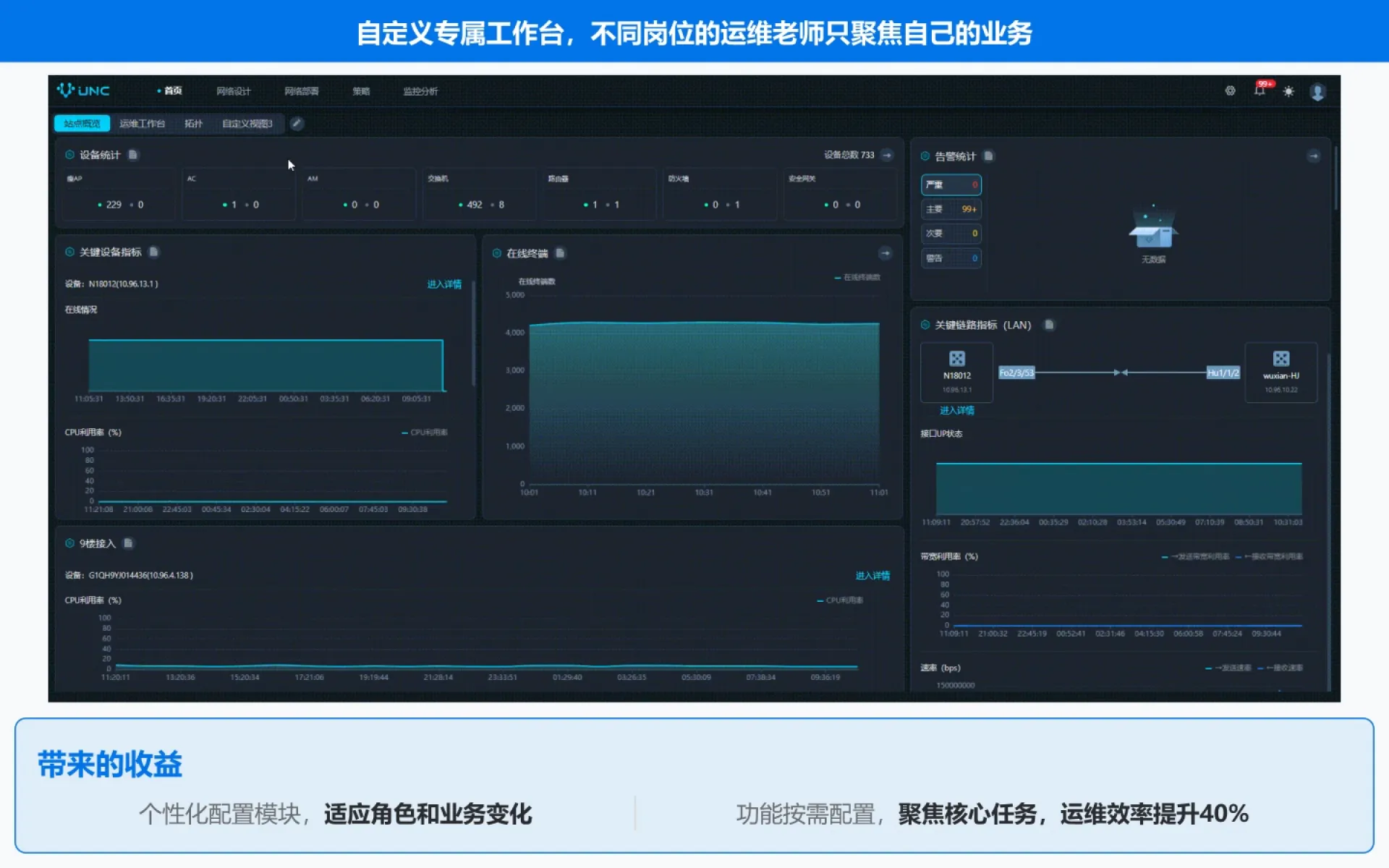Click the AM device count card
1389x868 pixels.
tap(359, 194)
